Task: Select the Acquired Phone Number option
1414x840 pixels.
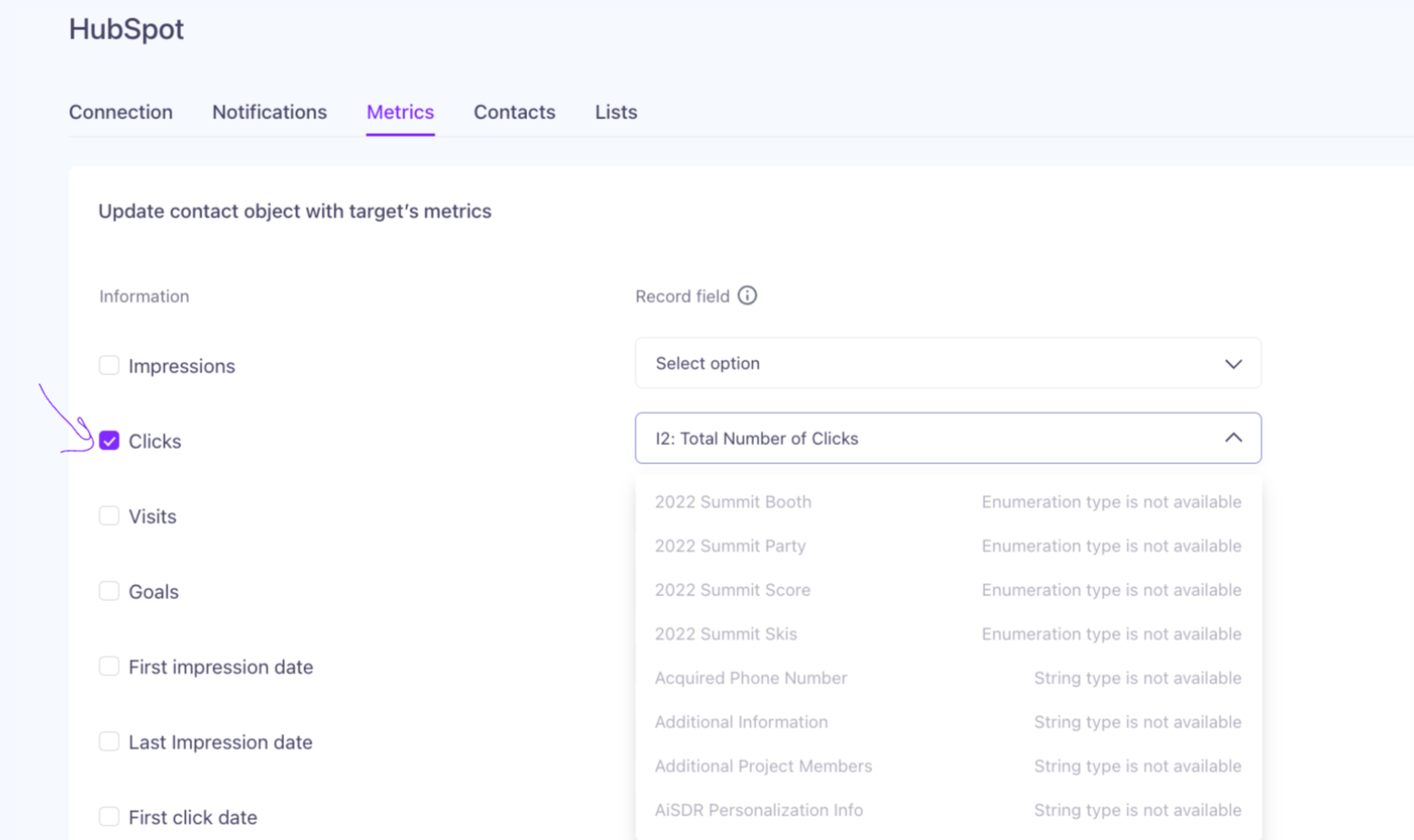Action: 948,678
